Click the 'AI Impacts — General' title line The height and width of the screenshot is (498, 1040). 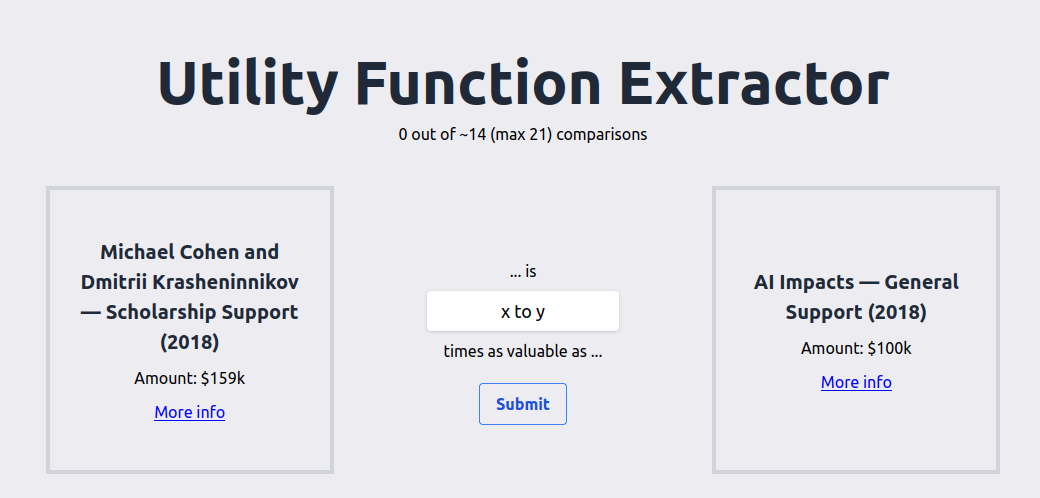[856, 282]
